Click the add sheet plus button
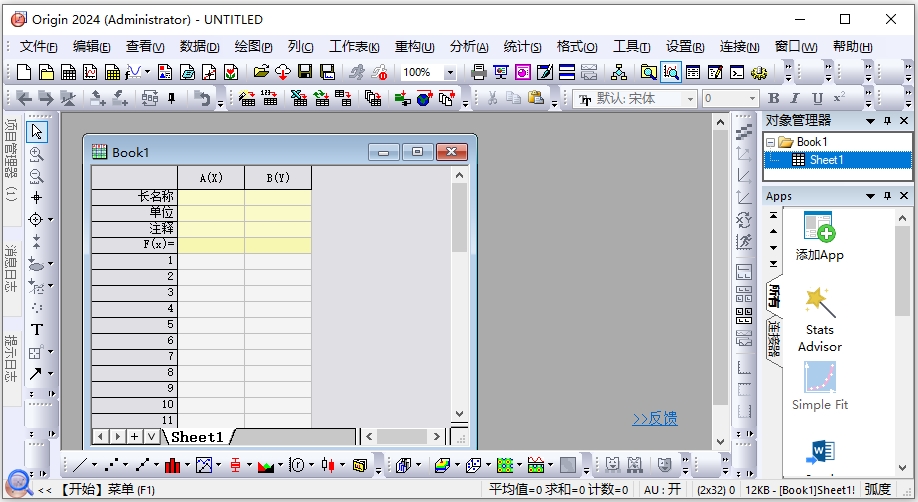 tap(134, 436)
